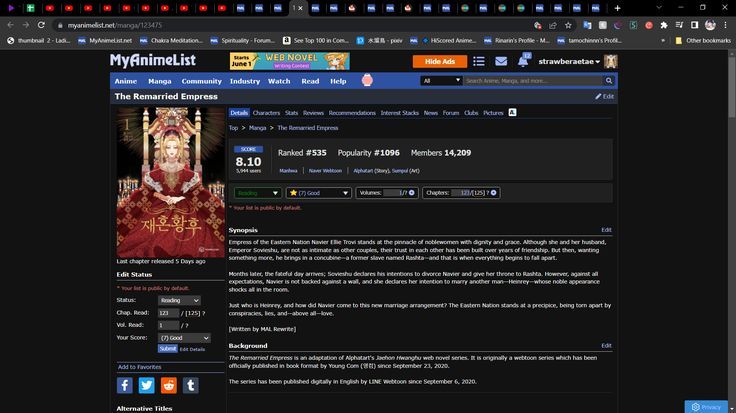
Task: Share the manga on Tumblr
Action: [x=191, y=385]
